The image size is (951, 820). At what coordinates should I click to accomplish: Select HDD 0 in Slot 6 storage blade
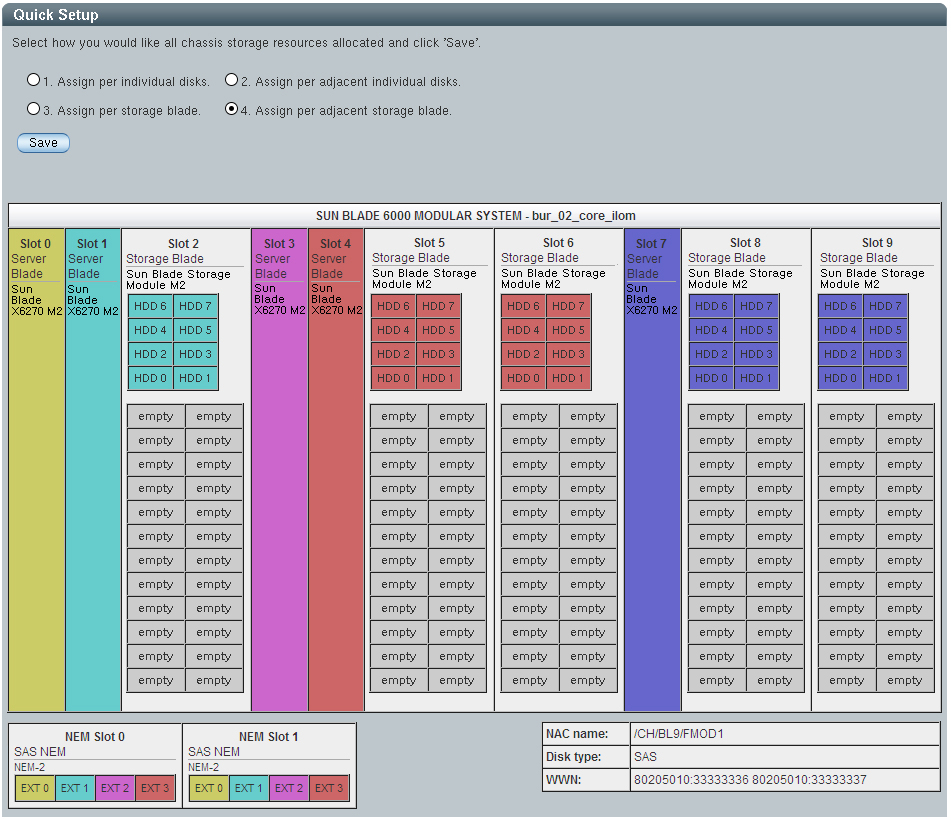point(523,378)
